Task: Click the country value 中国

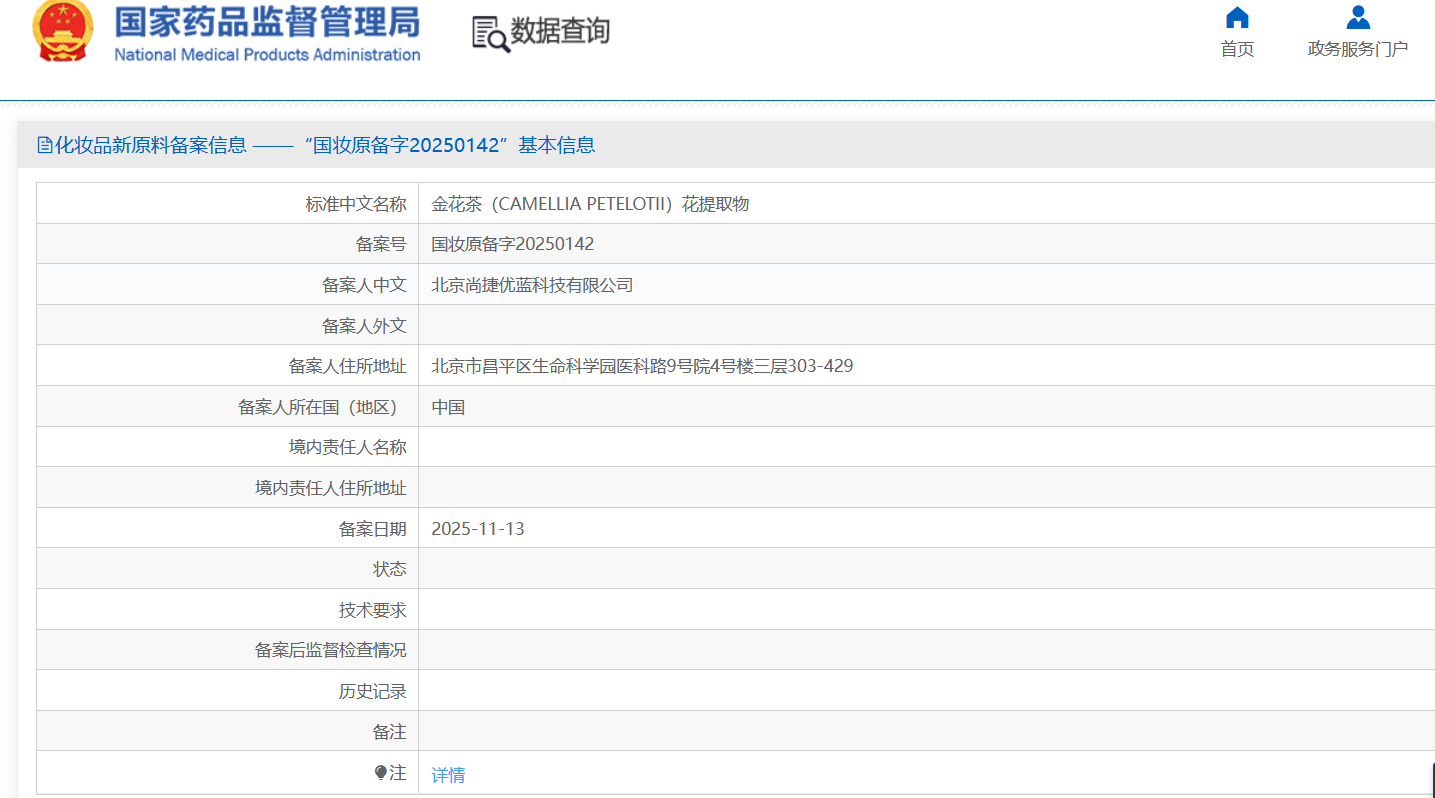Action: click(448, 407)
